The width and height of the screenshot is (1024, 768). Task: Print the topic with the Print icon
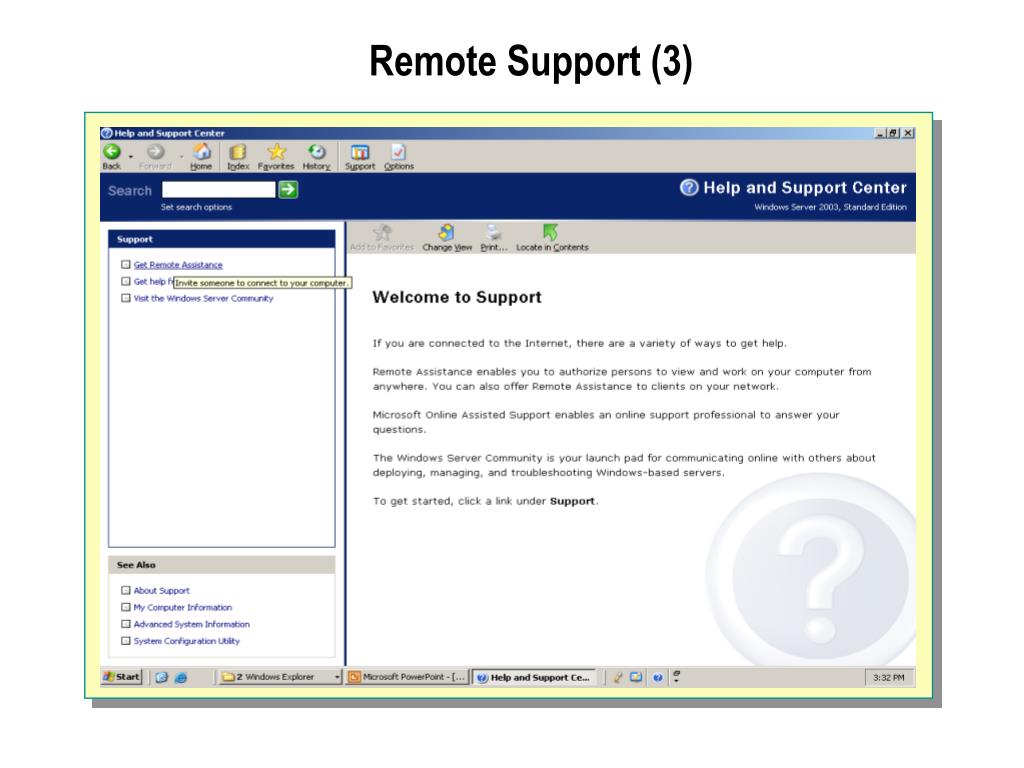tap(494, 233)
